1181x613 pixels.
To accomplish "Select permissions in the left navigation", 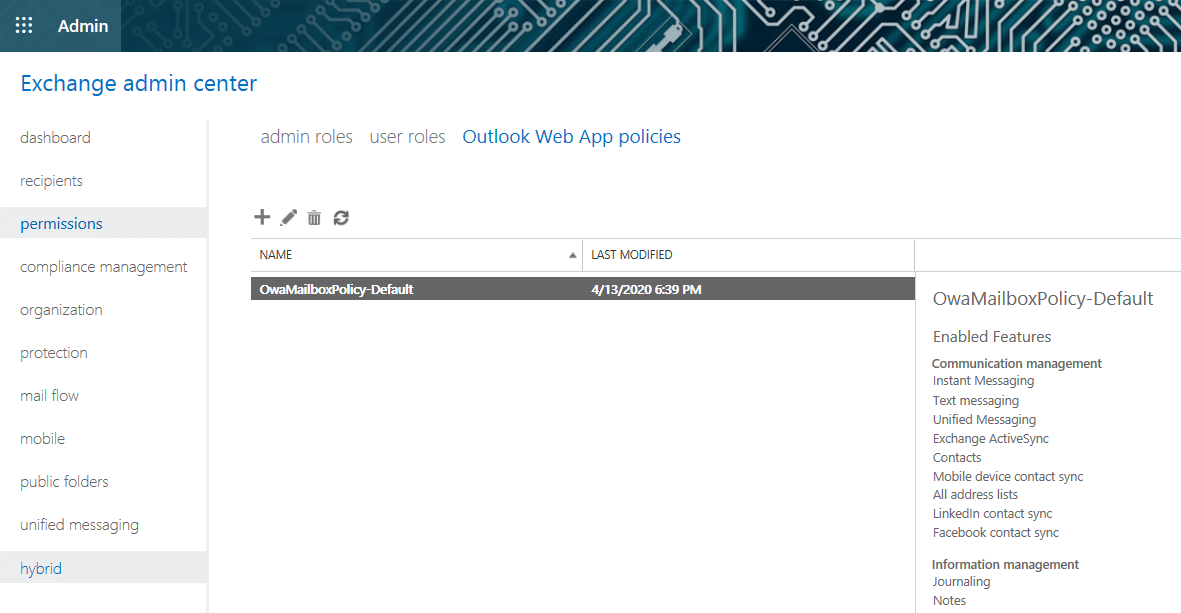I will point(103,224).
